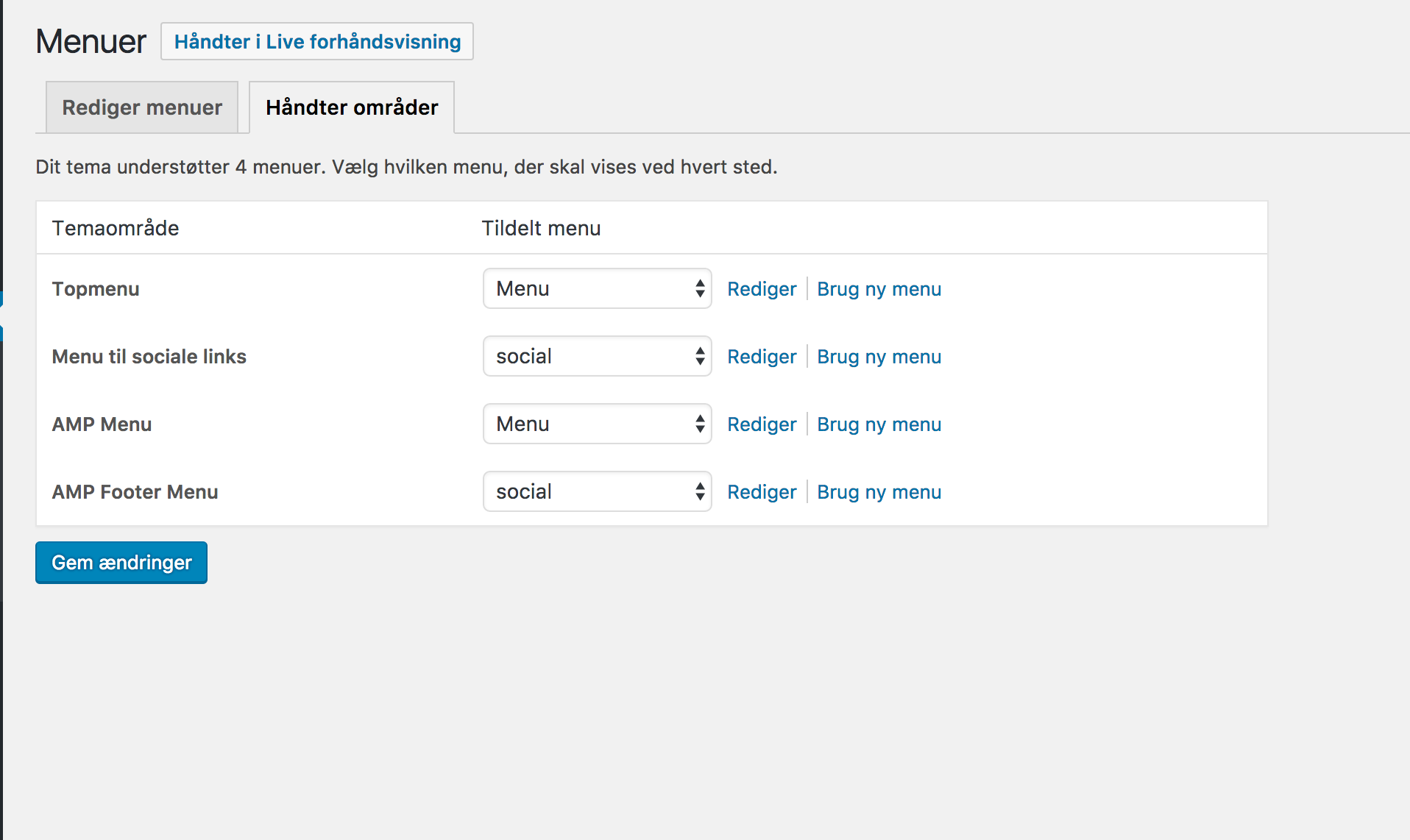Click the Menuer page heading
1410x840 pixels.
91,42
